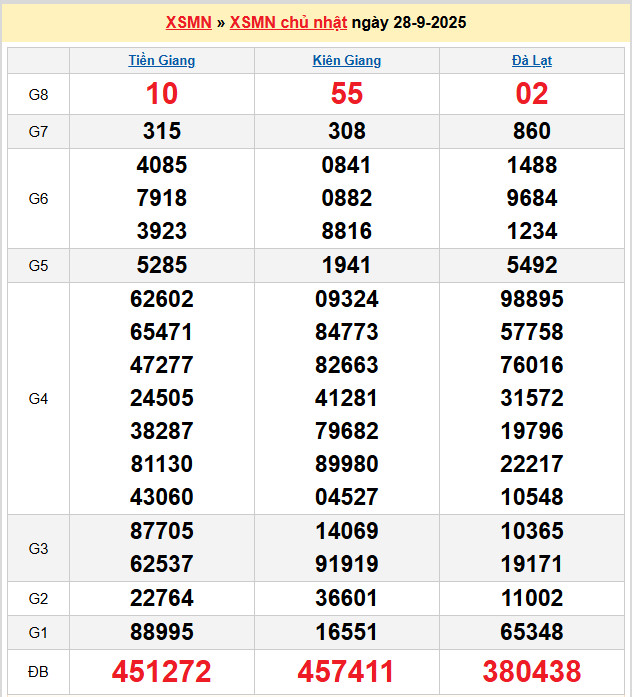Open the Đà Lạt province link
Image resolution: width=632 pixels, height=697 pixels.
click(532, 60)
